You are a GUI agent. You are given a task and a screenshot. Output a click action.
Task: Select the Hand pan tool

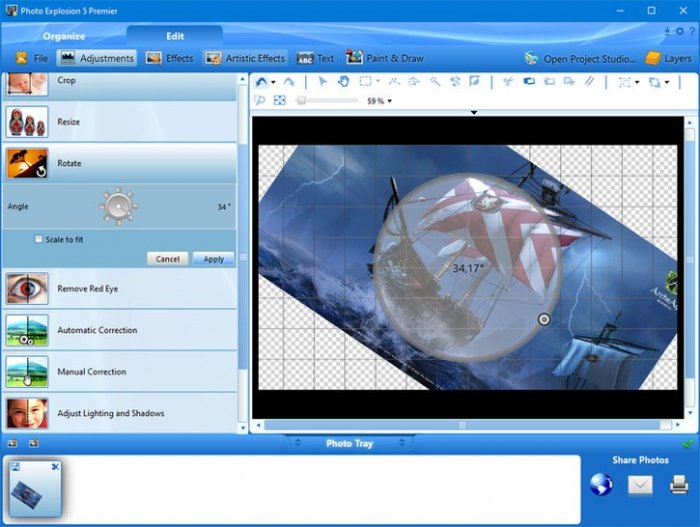click(344, 82)
